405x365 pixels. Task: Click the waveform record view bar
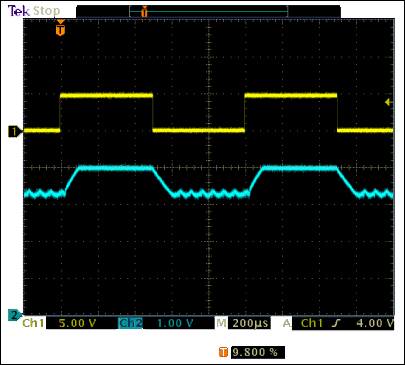point(208,12)
